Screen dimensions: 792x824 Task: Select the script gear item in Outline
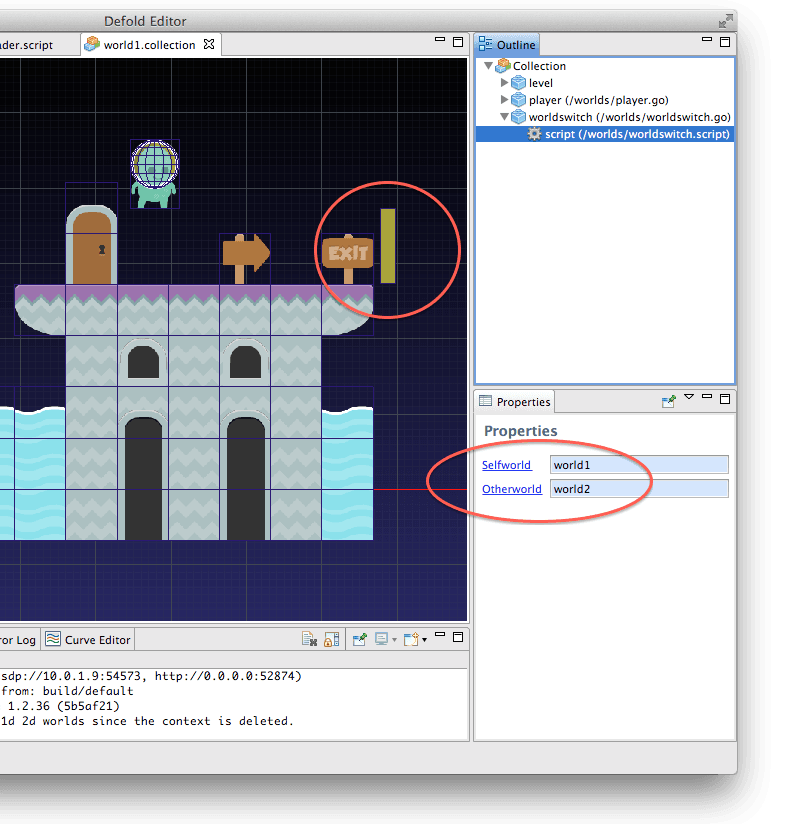[x=534, y=134]
